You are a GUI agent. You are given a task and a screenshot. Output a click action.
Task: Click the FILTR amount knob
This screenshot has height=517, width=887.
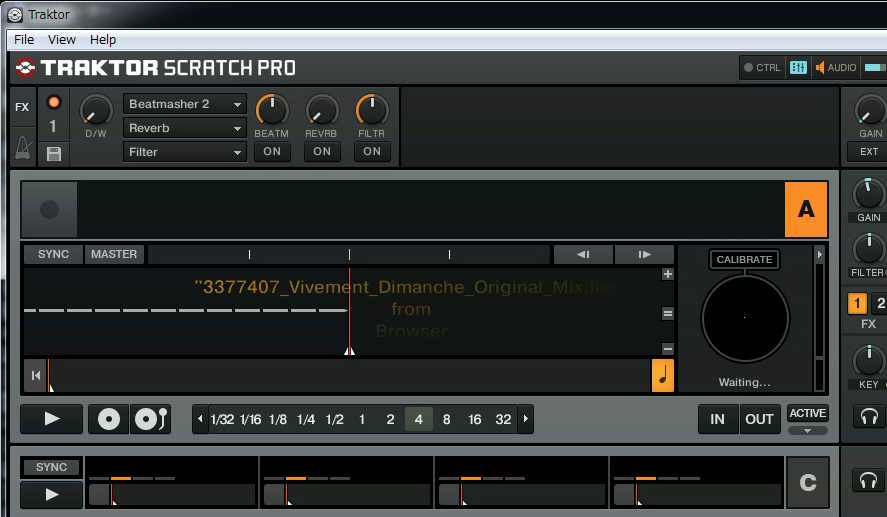[372, 110]
